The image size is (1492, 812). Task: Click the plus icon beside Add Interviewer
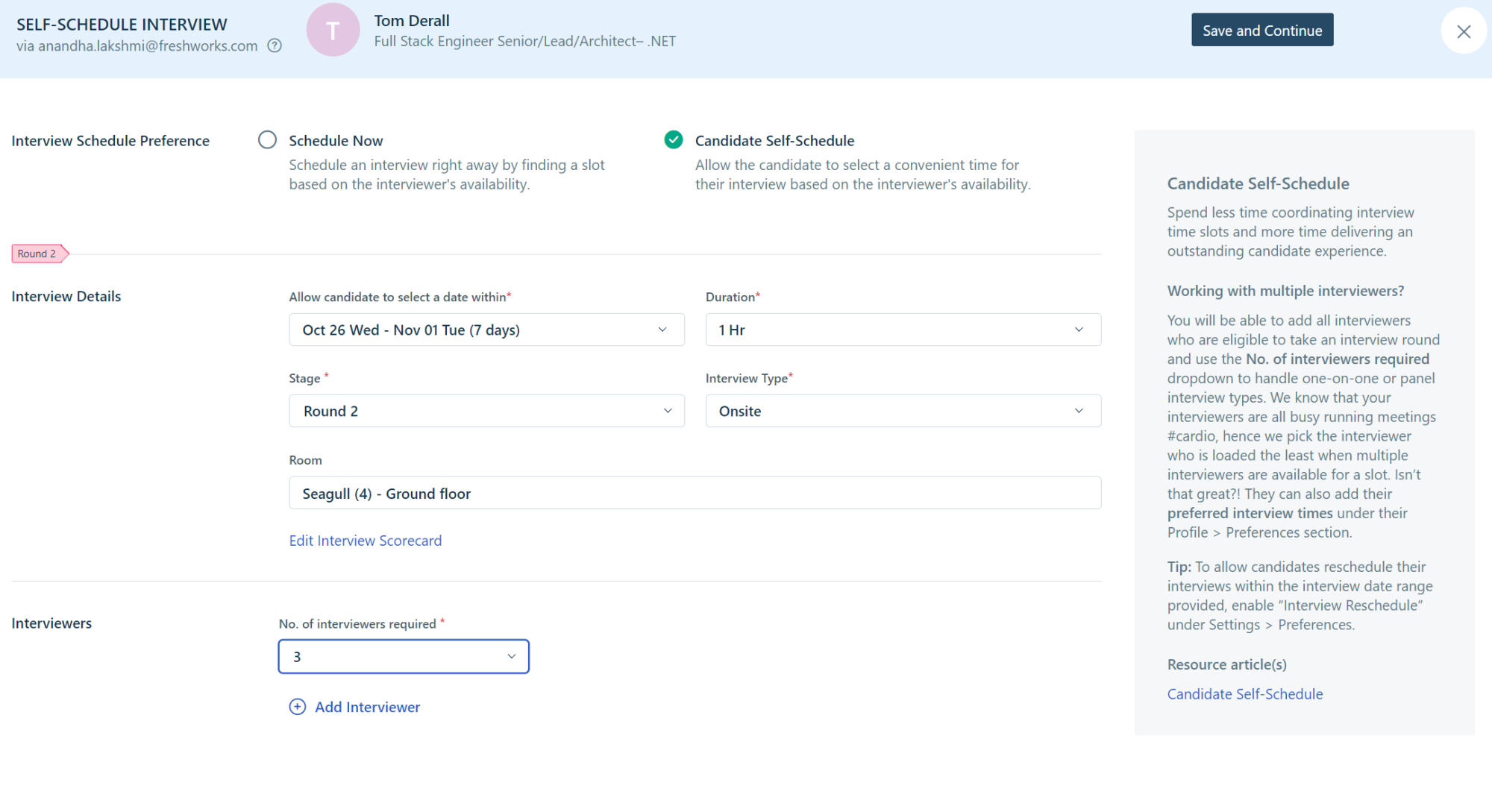click(298, 707)
